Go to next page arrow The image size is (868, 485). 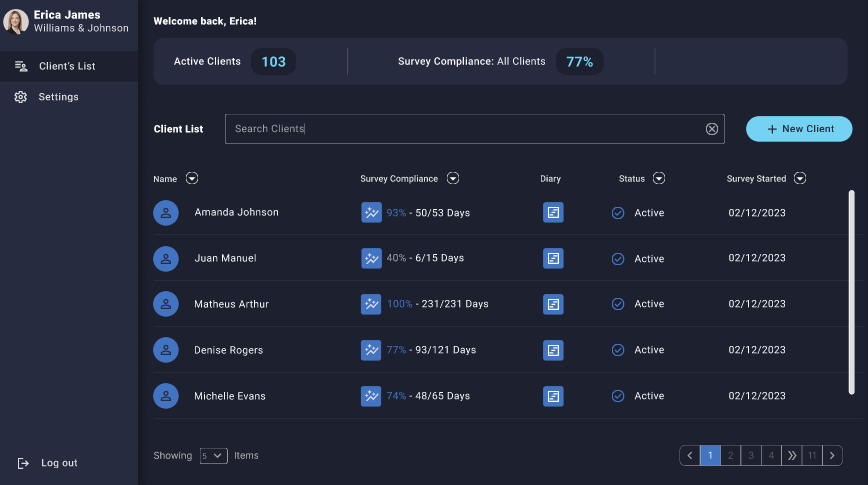coord(832,456)
